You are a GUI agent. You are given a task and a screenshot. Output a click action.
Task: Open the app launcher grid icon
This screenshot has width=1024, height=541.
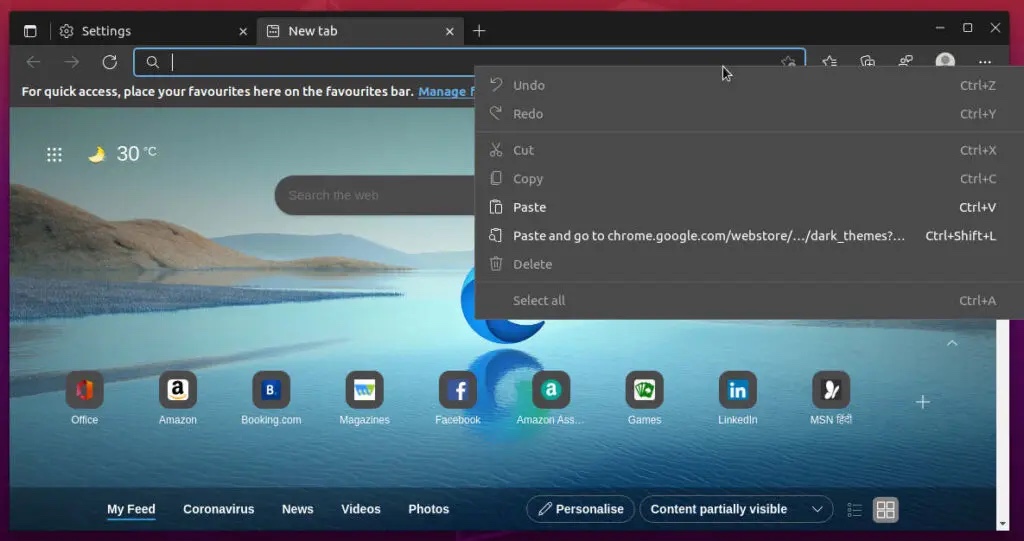[x=55, y=154]
